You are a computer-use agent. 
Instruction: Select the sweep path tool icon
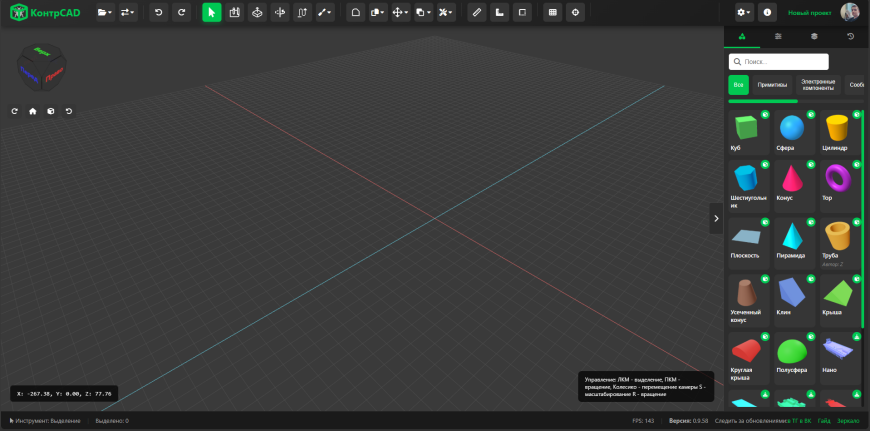(x=302, y=12)
